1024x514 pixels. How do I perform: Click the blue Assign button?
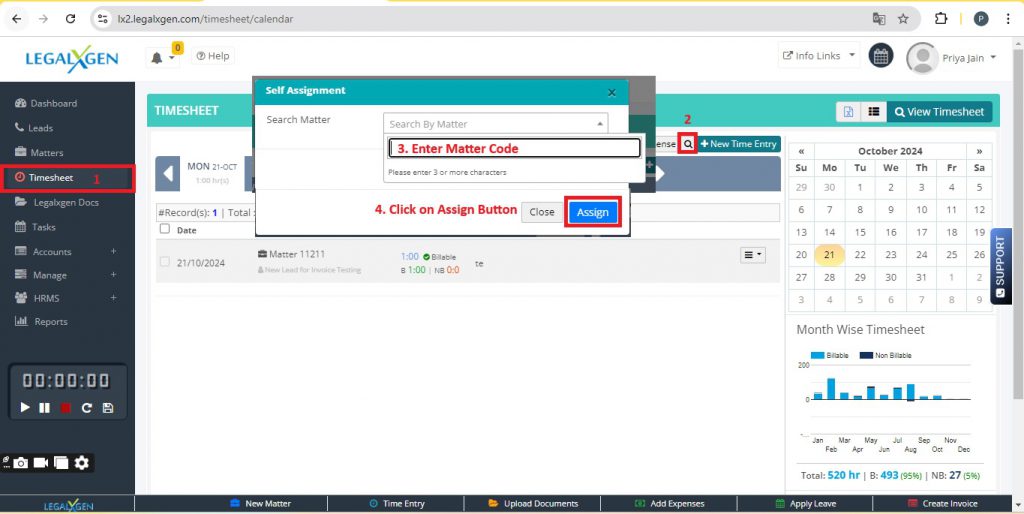[592, 212]
